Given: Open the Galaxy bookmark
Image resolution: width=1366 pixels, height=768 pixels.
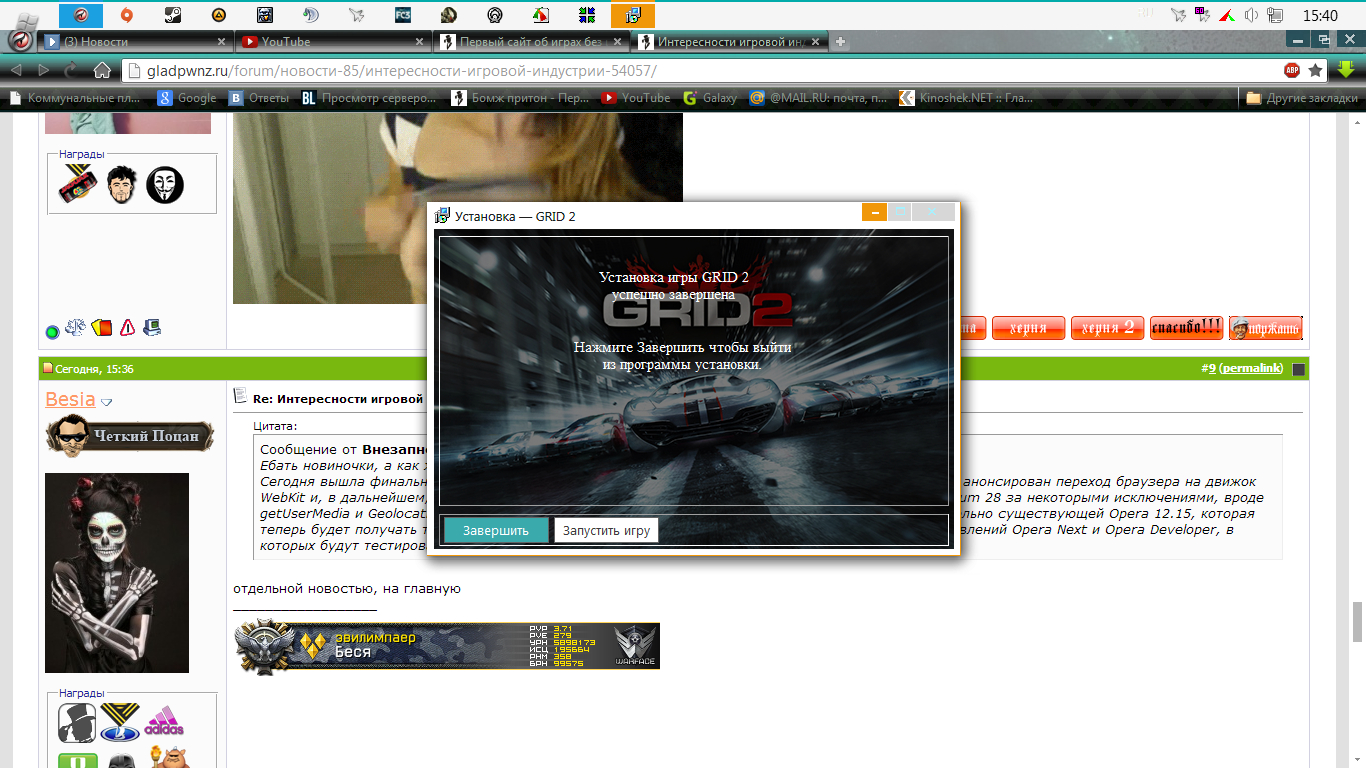Looking at the screenshot, I should coord(710,98).
